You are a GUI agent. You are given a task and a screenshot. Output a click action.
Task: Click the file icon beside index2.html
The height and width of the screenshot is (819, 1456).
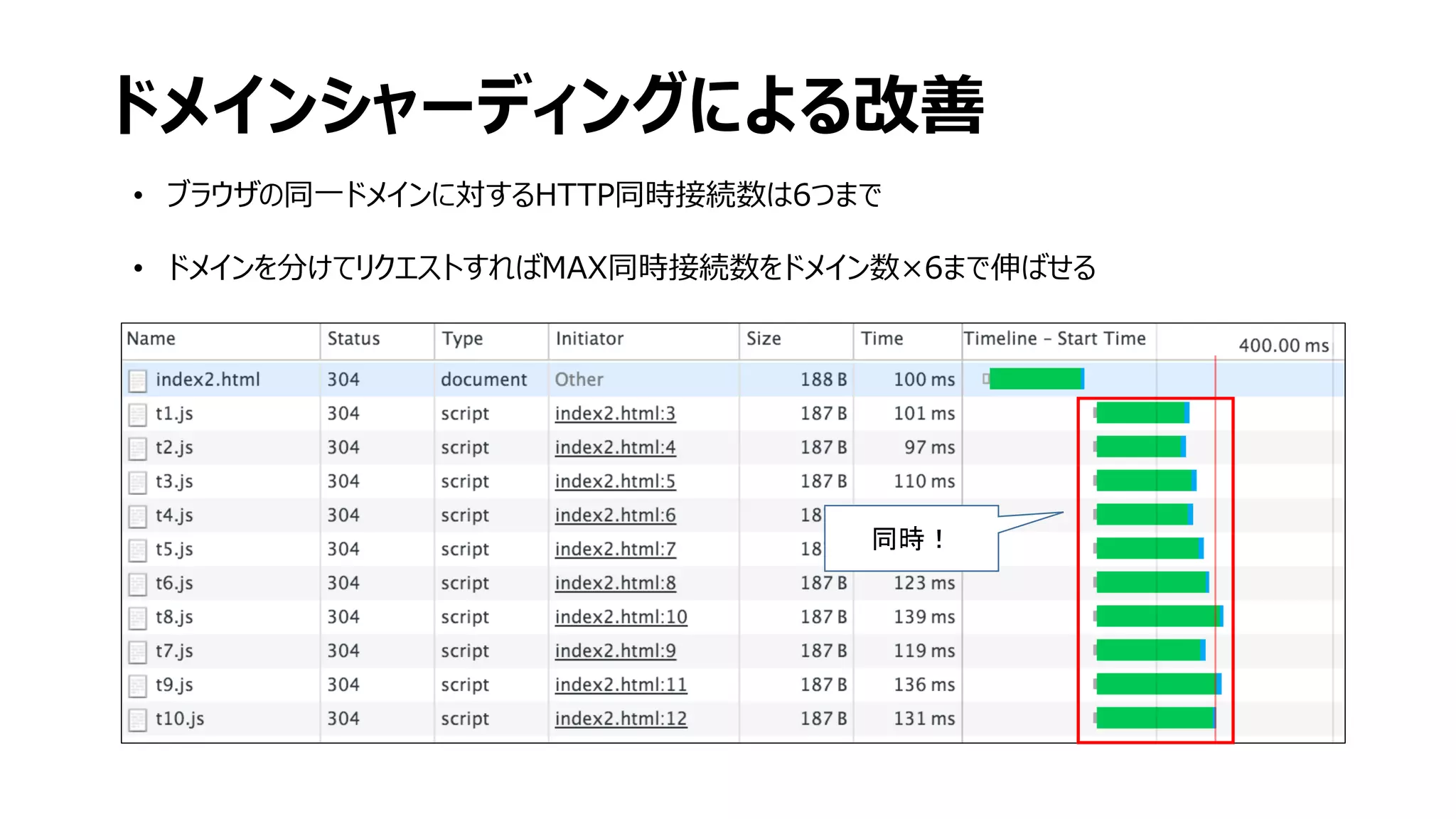[137, 380]
